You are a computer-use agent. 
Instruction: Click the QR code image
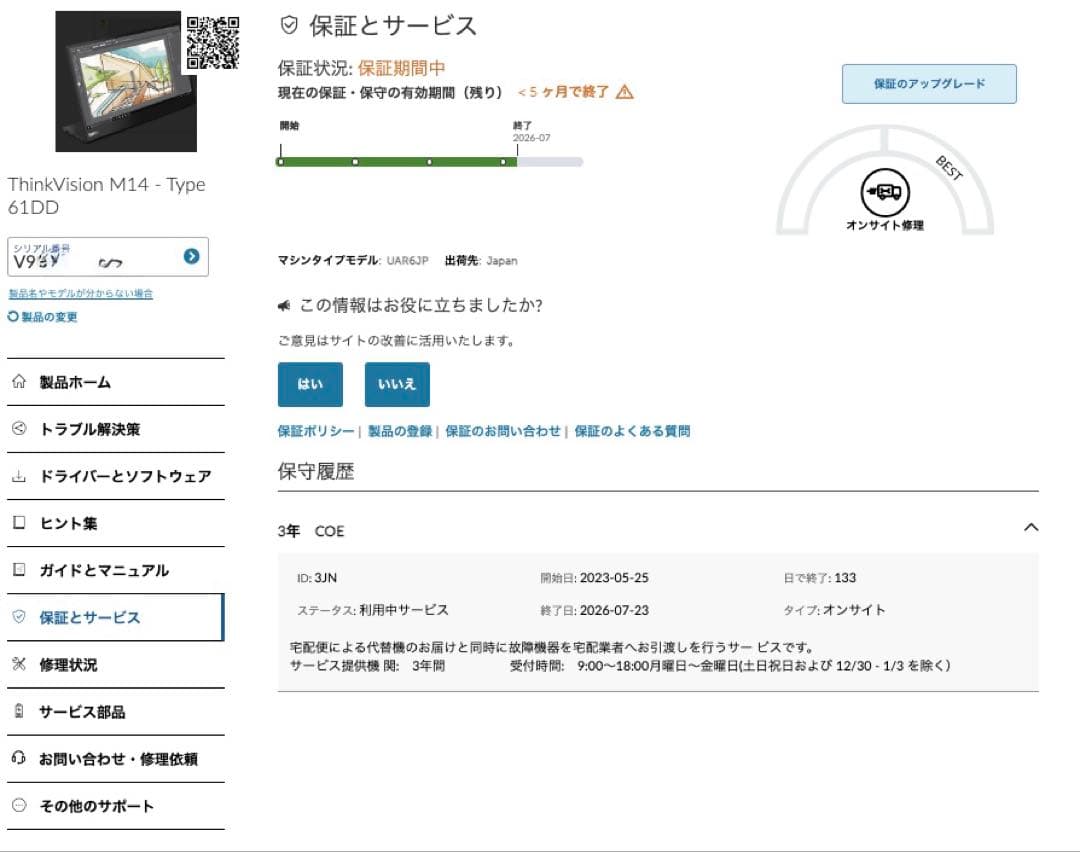213,43
